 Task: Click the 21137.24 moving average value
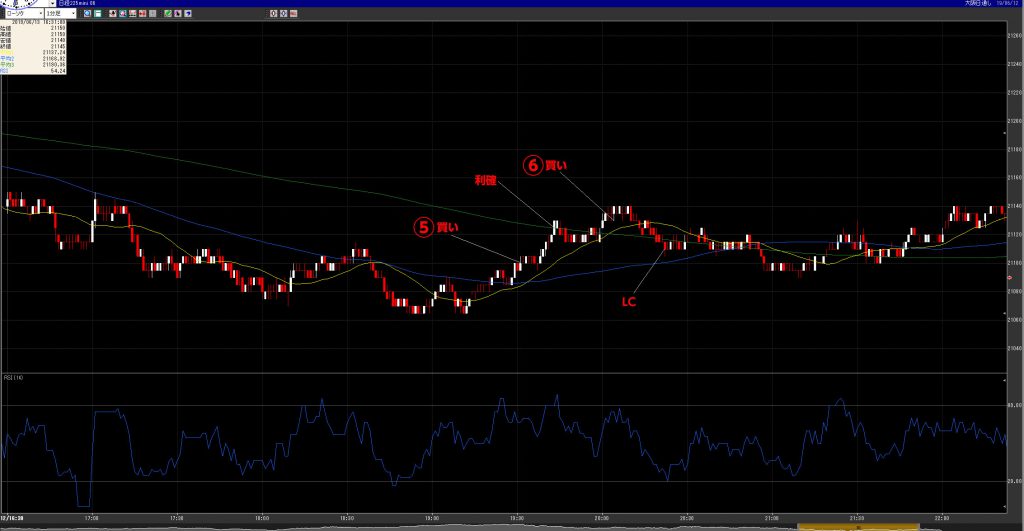pos(54,52)
